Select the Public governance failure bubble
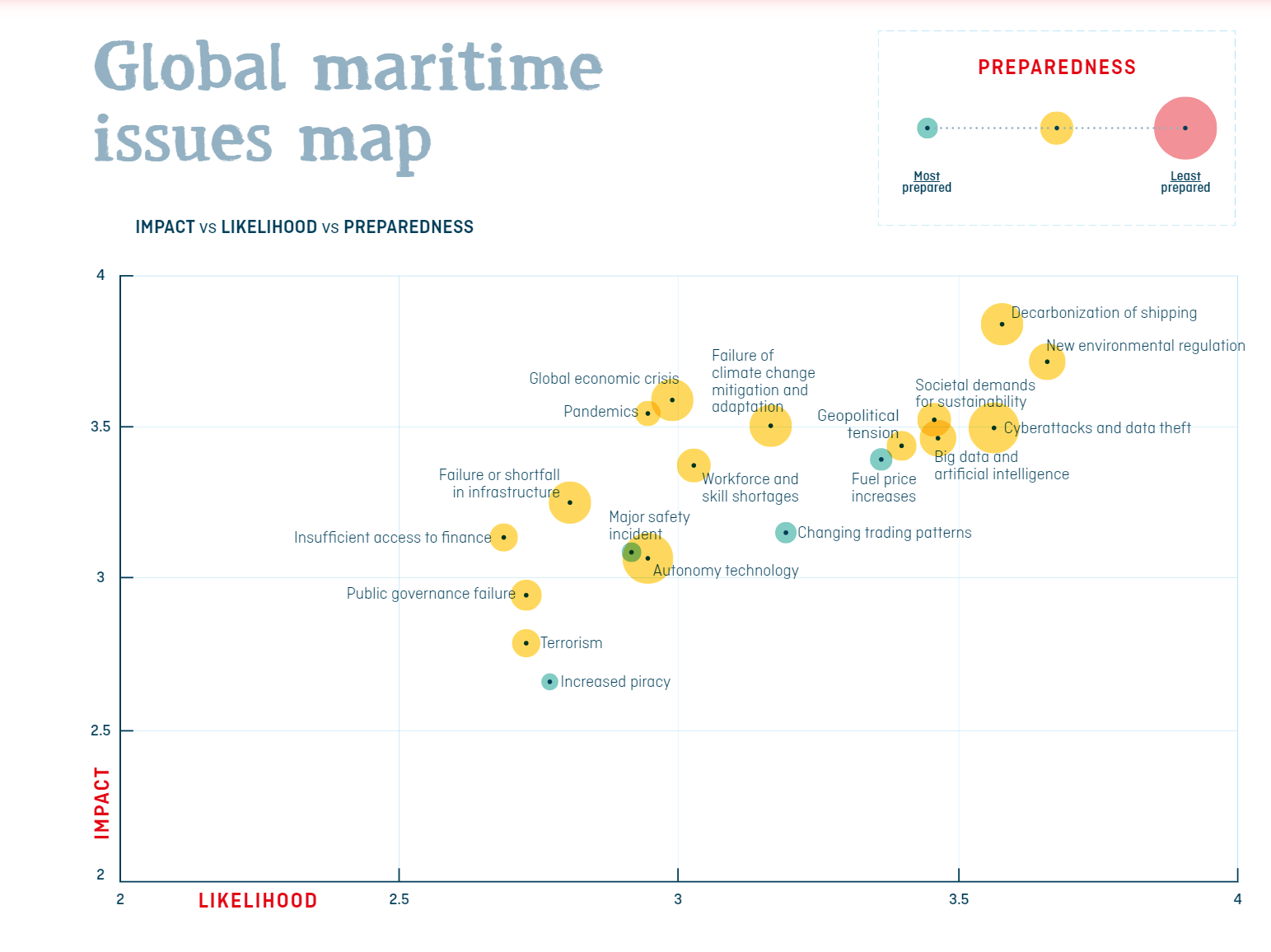 [526, 595]
